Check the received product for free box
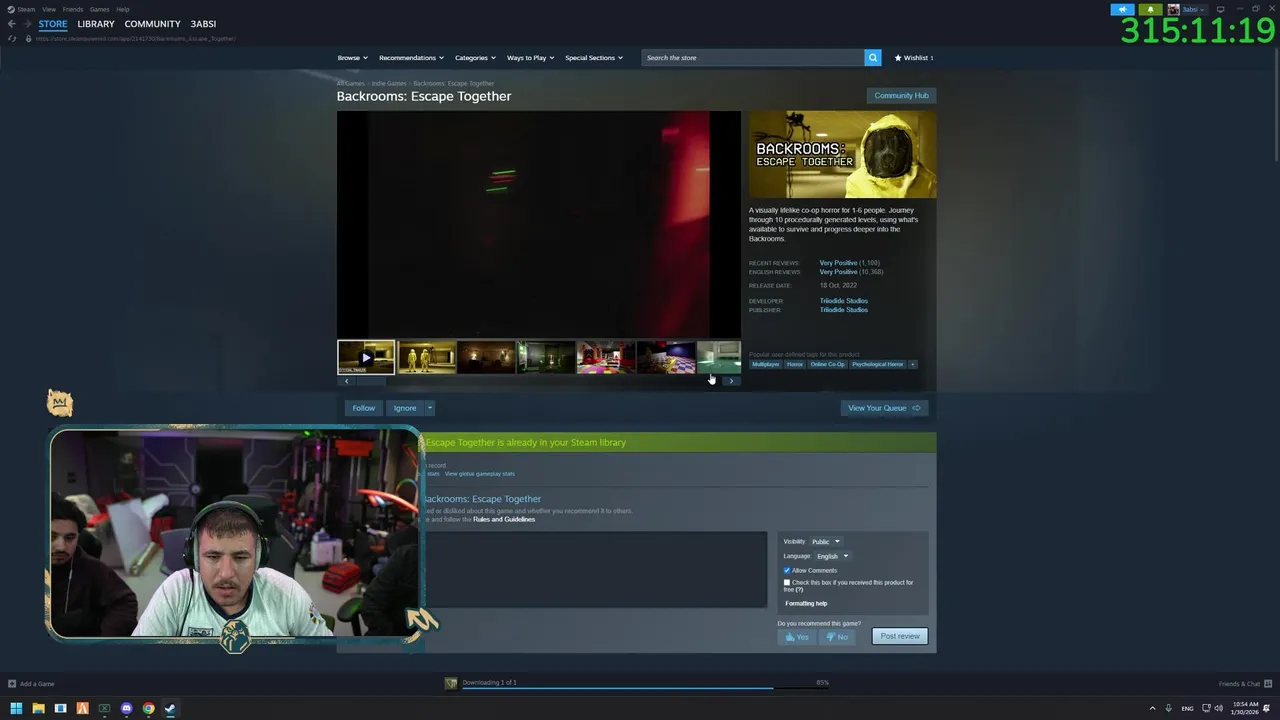 click(x=787, y=582)
